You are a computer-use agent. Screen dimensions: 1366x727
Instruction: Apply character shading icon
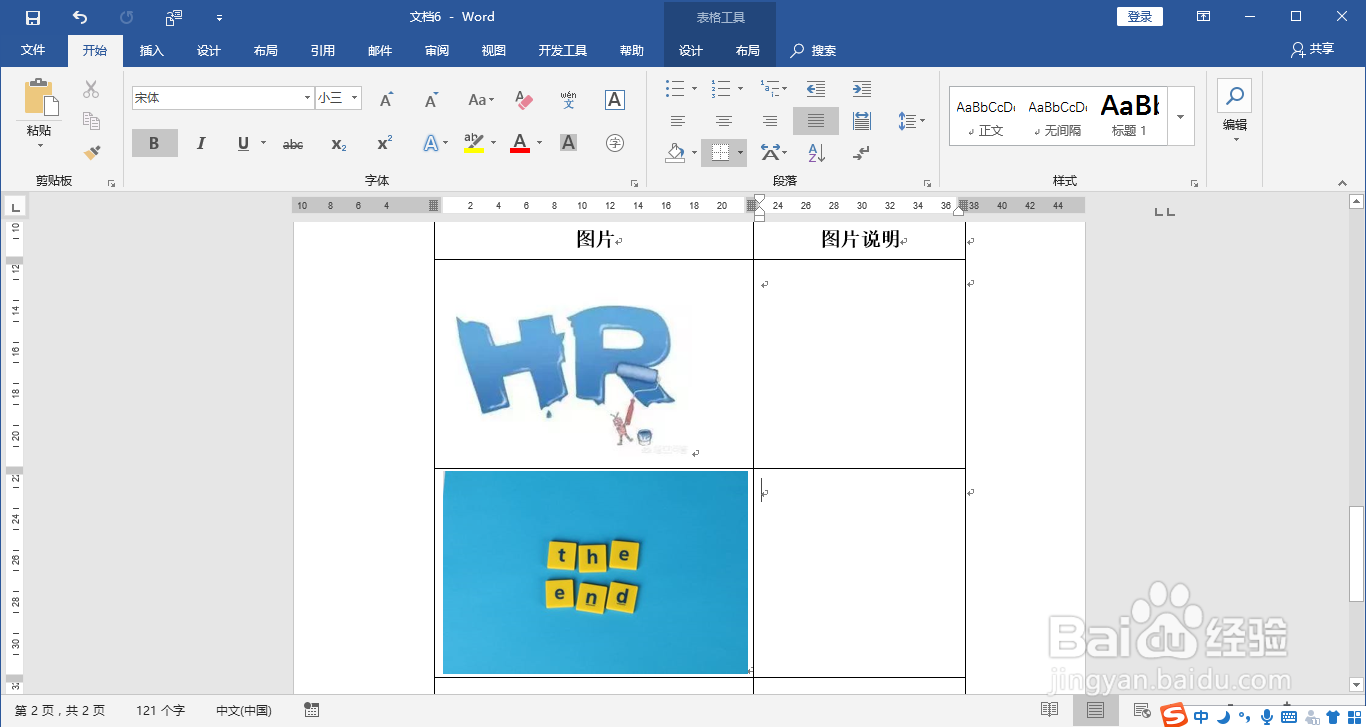click(568, 143)
